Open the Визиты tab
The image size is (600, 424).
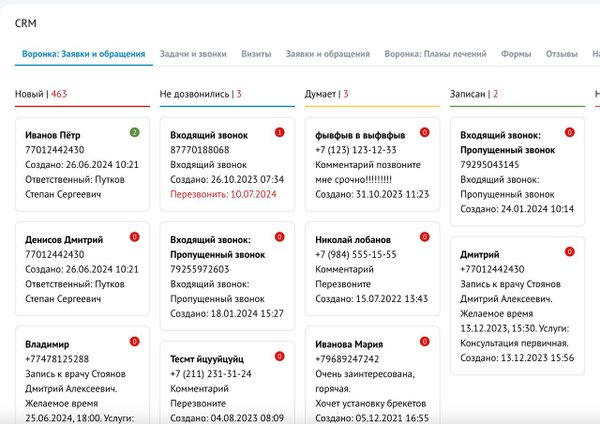point(256,54)
